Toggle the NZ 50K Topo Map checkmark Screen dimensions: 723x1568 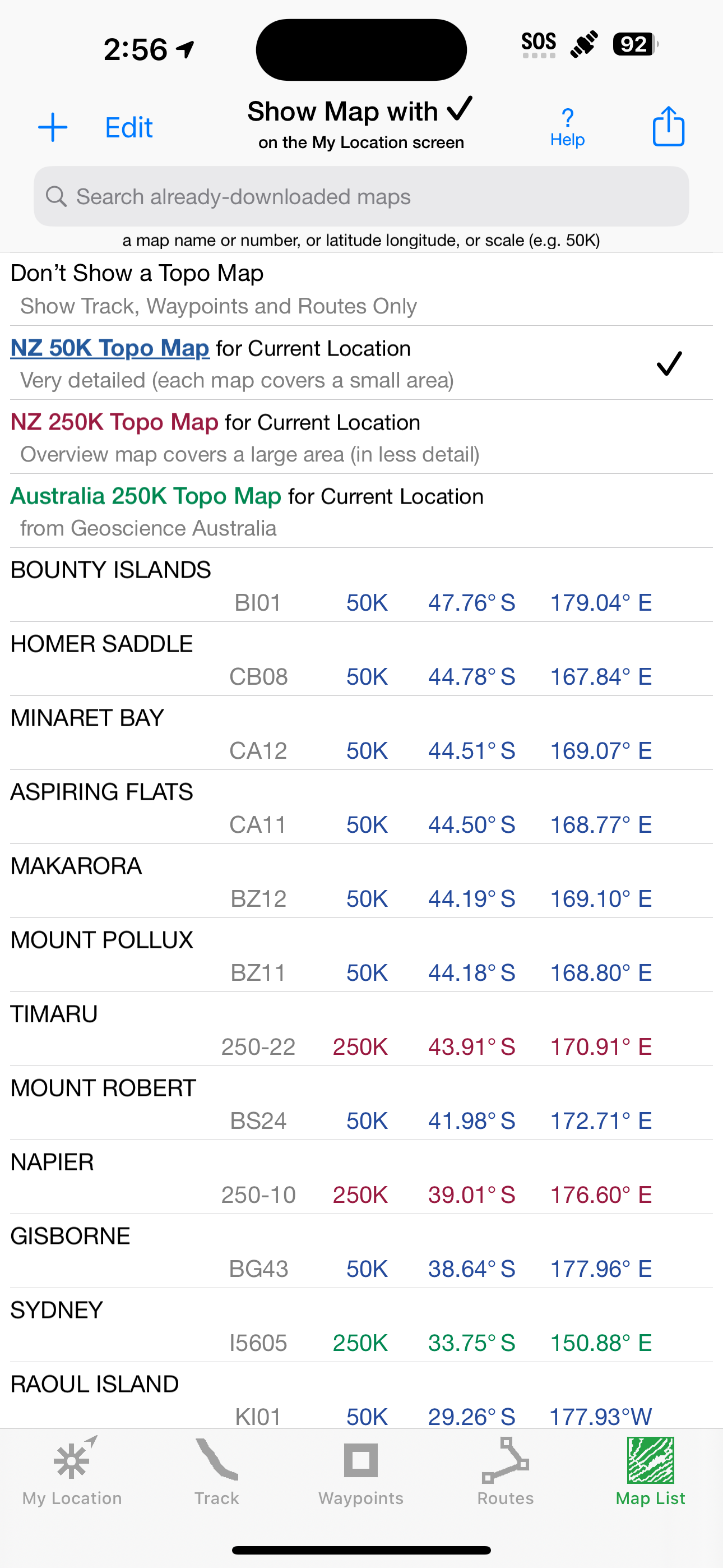click(x=669, y=363)
